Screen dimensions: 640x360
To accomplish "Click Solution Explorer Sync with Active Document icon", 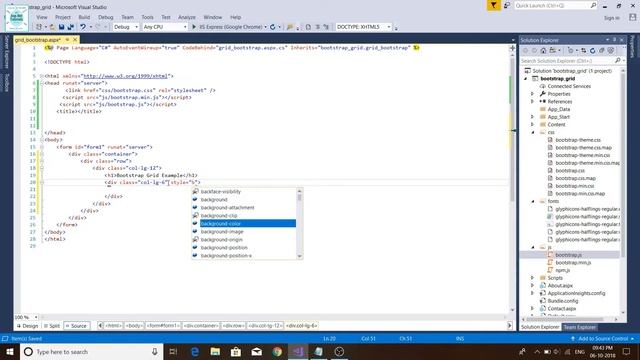I will [x=583, y=51].
